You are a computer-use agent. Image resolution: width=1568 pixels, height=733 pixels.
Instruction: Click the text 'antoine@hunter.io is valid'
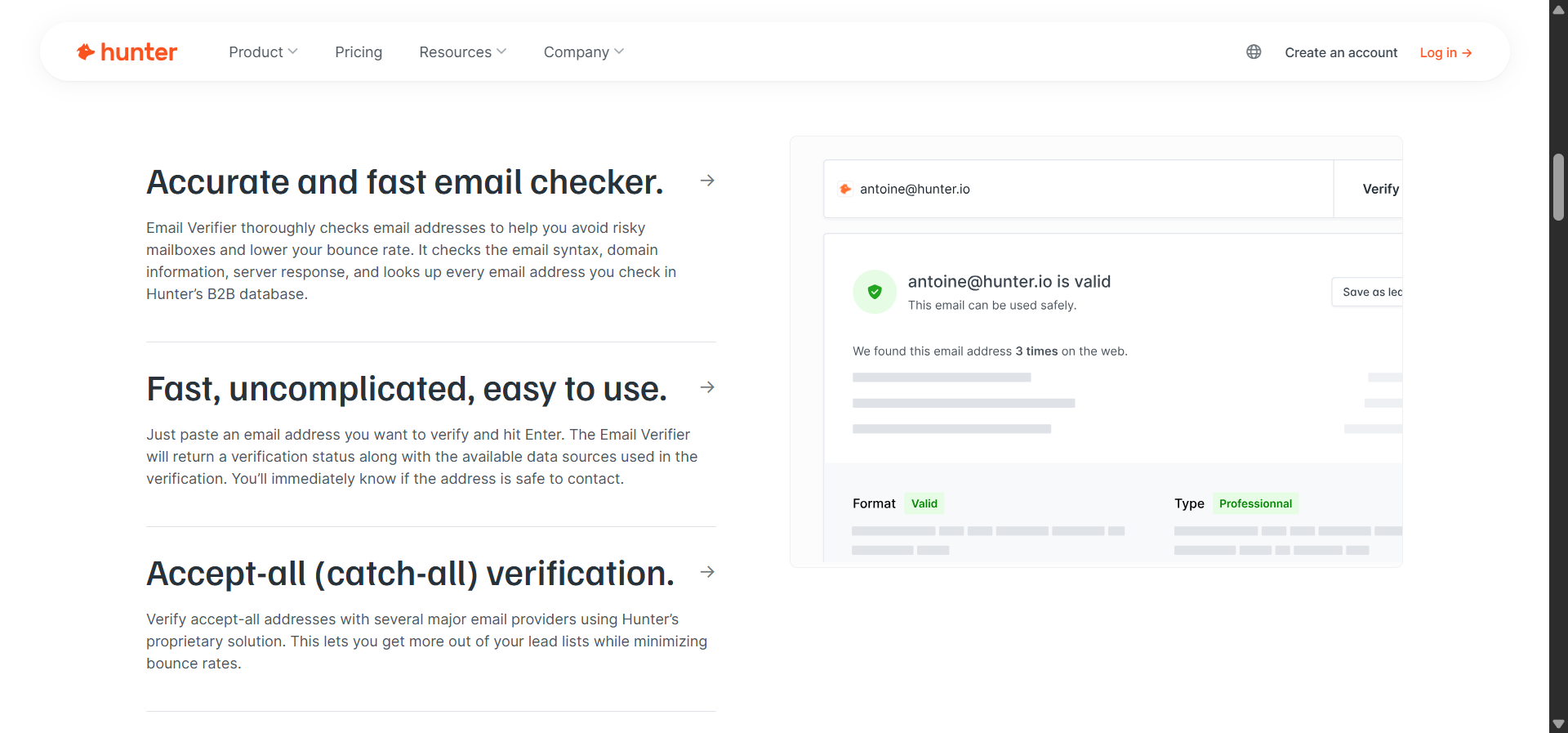point(1009,281)
